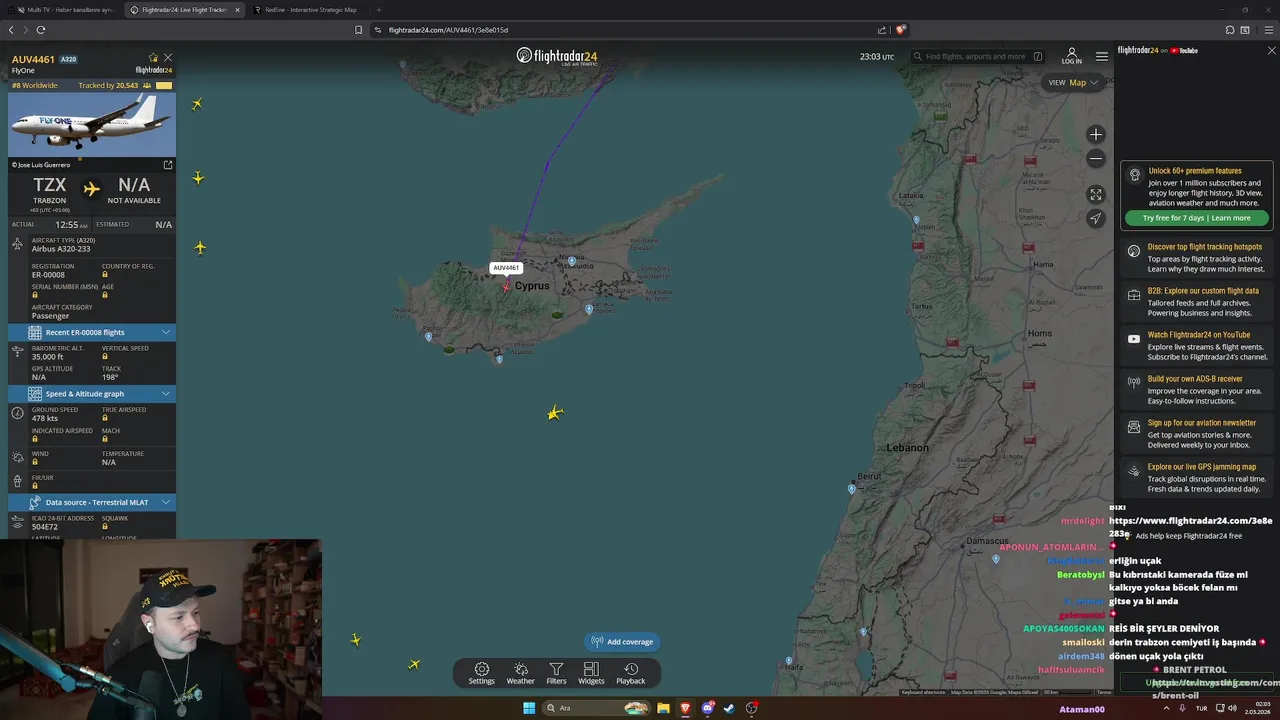Click registration ER-00008 value

tap(48, 275)
